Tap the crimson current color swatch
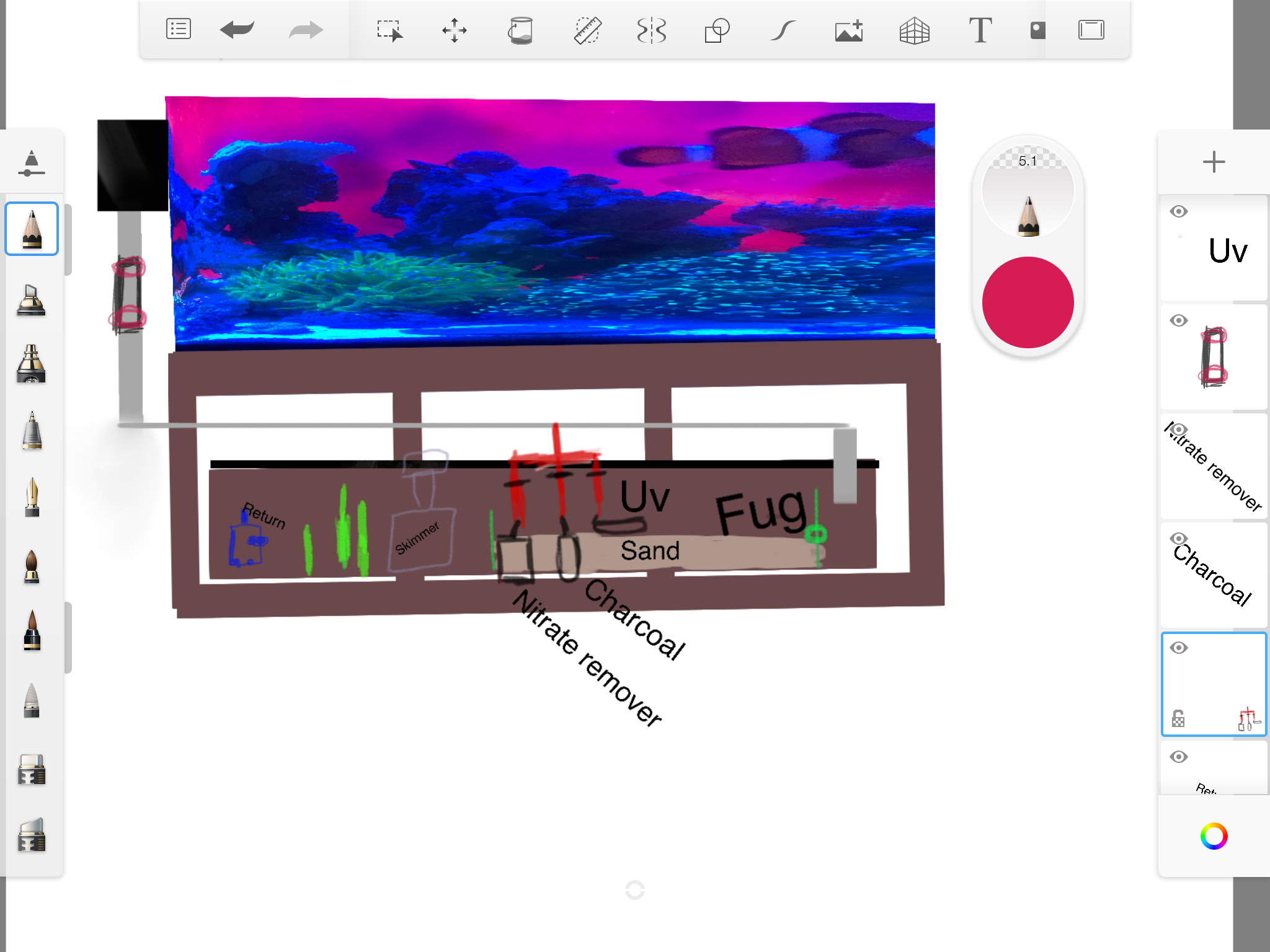This screenshot has width=1270, height=952. point(1028,302)
